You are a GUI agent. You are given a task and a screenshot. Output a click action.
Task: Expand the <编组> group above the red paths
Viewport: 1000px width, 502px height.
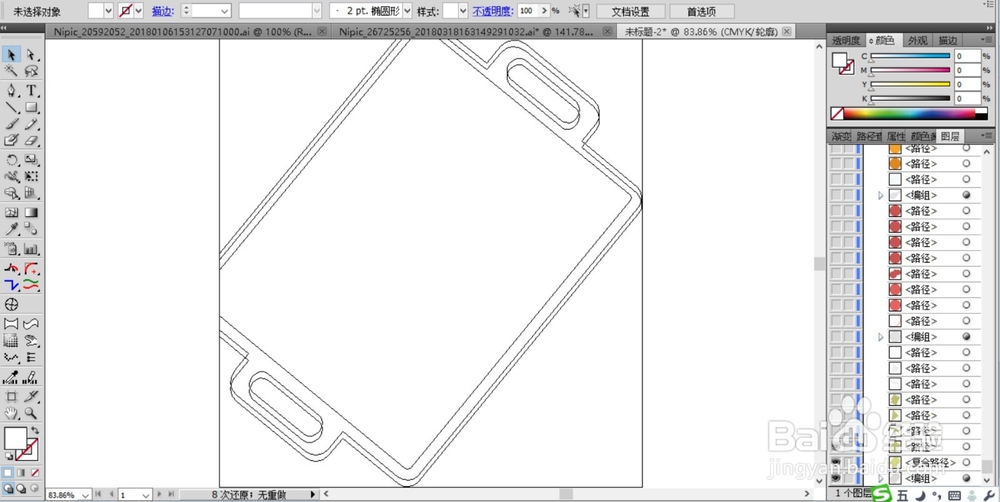point(881,195)
